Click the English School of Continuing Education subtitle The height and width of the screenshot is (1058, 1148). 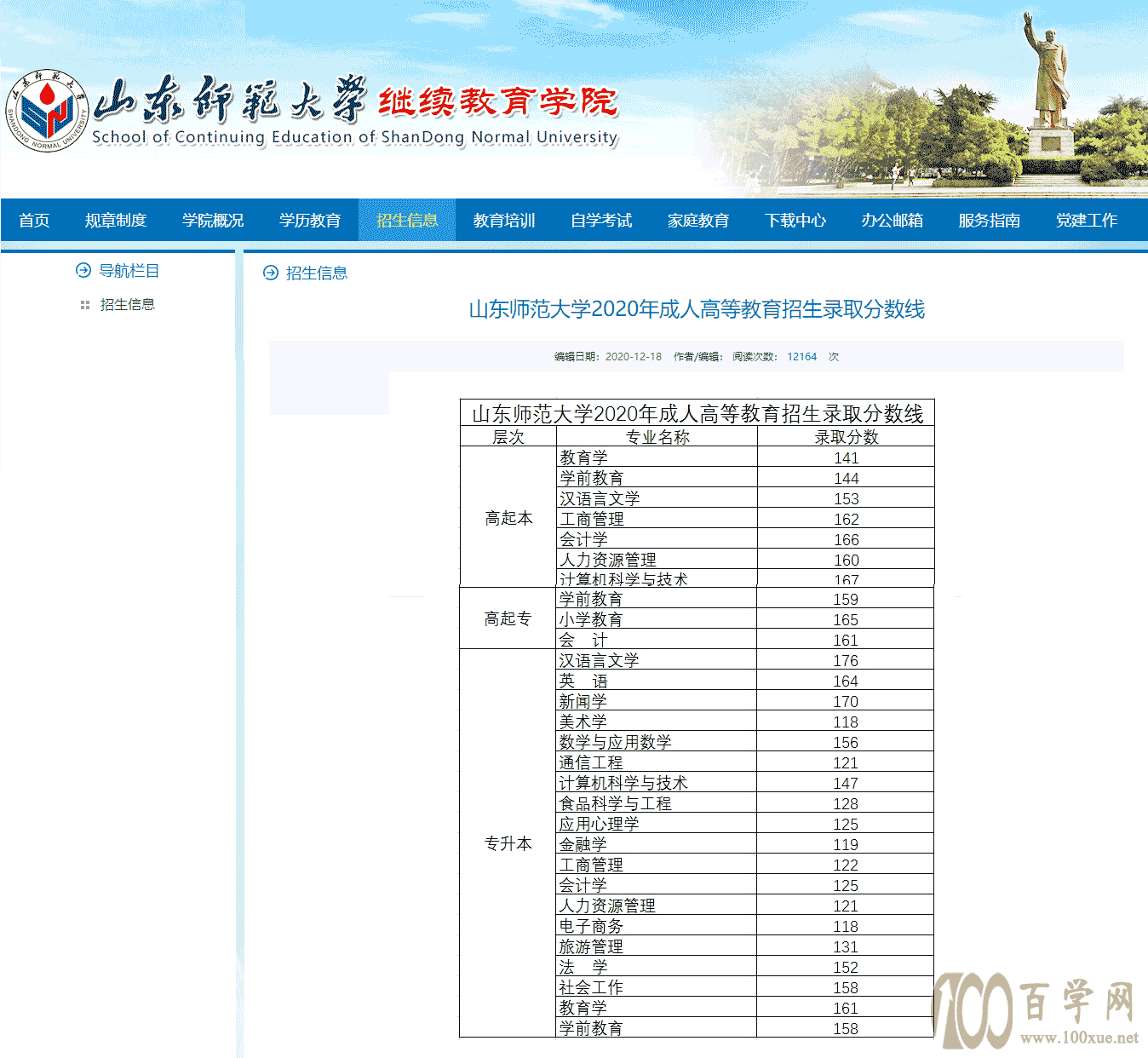click(354, 137)
